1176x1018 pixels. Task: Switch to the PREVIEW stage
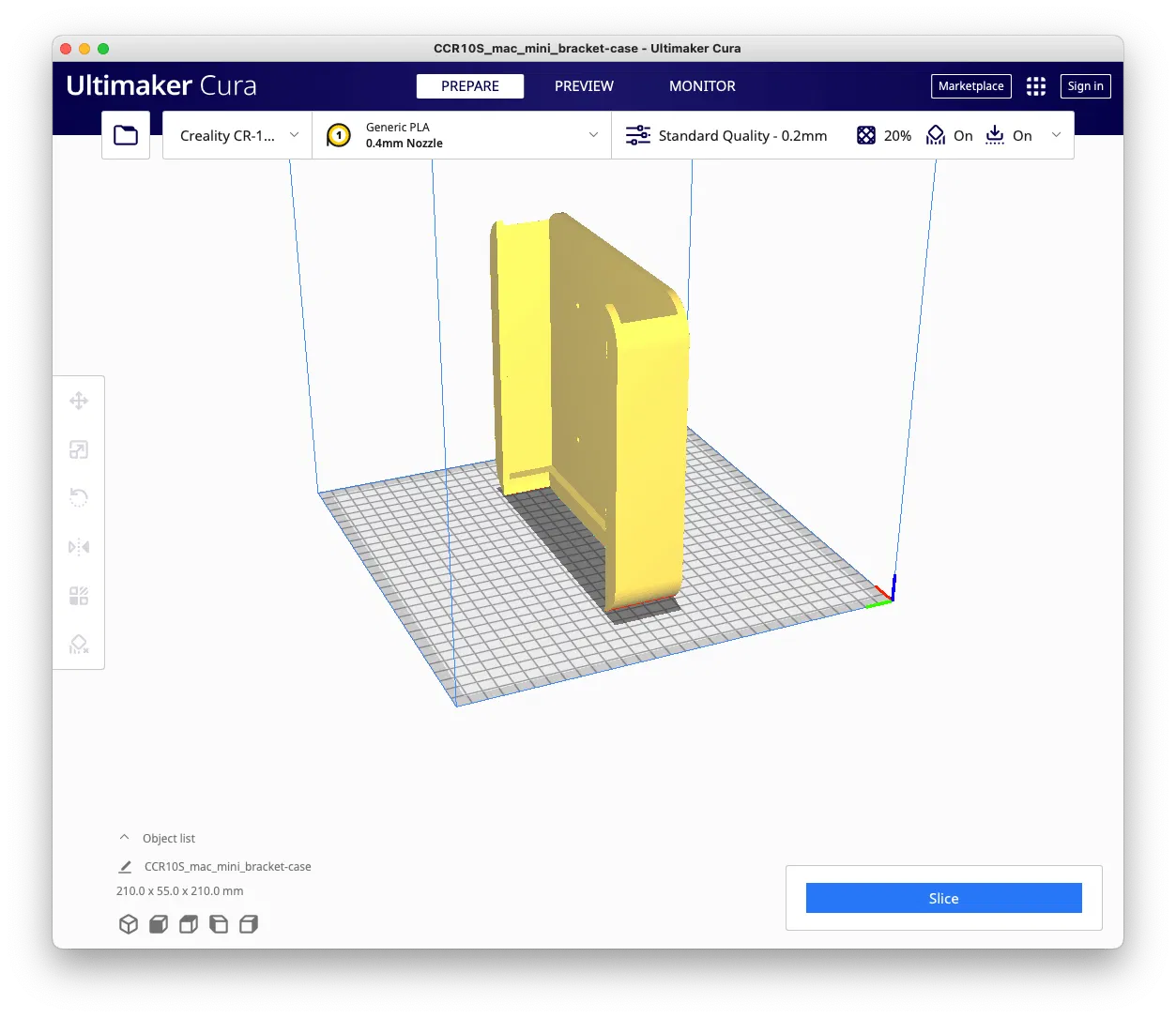[x=584, y=86]
